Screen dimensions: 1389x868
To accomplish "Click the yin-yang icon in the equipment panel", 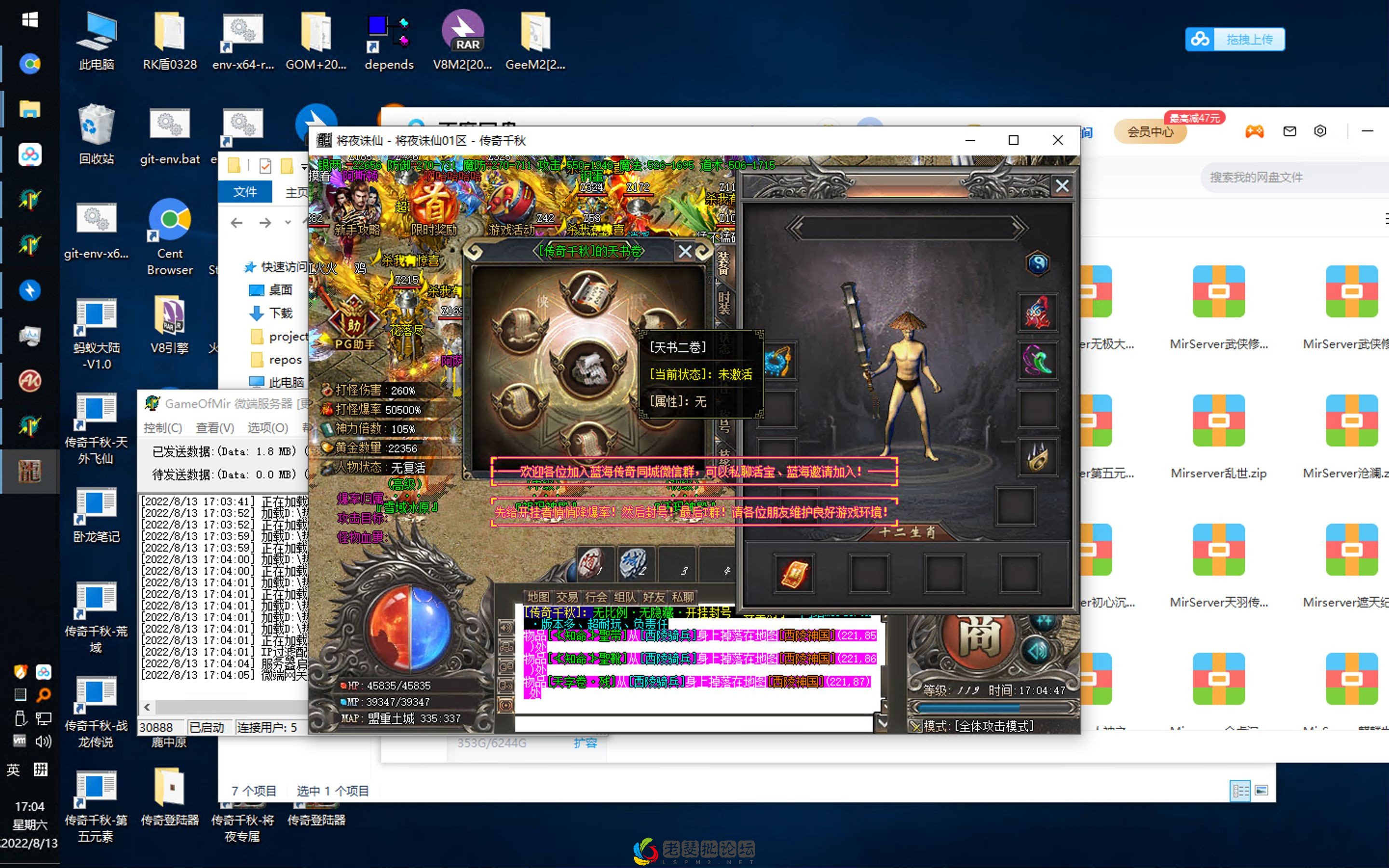I will (1038, 263).
